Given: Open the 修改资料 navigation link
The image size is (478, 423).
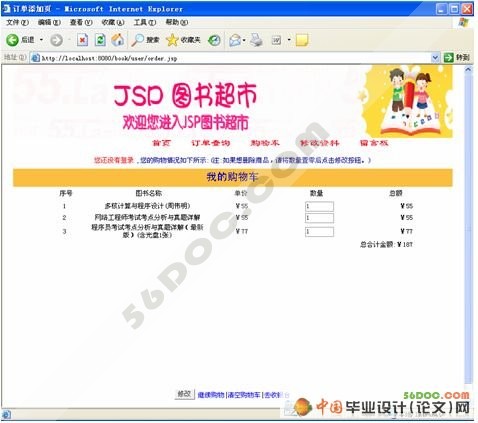Looking at the screenshot, I should click(x=319, y=143).
